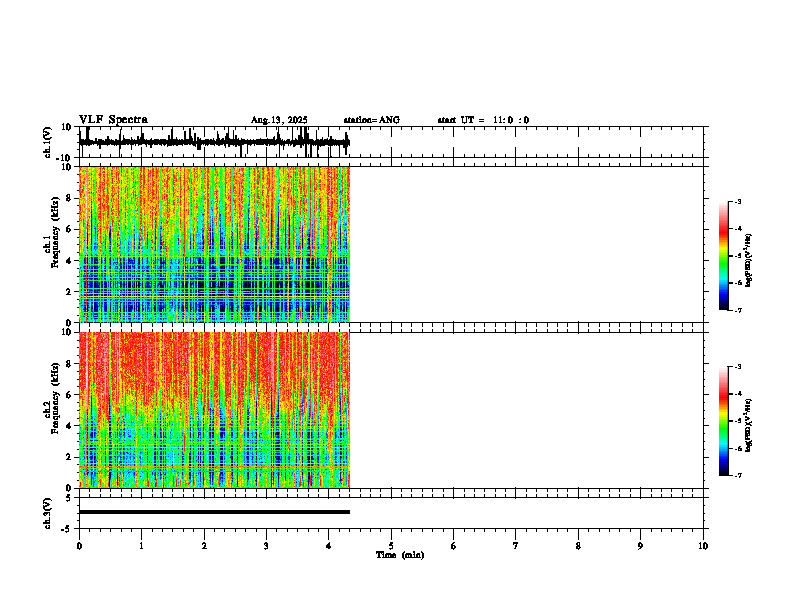This screenshot has width=792, height=612.
Task: Click the "-10" tick on ch.1(V) axis
Action: click(x=65, y=158)
